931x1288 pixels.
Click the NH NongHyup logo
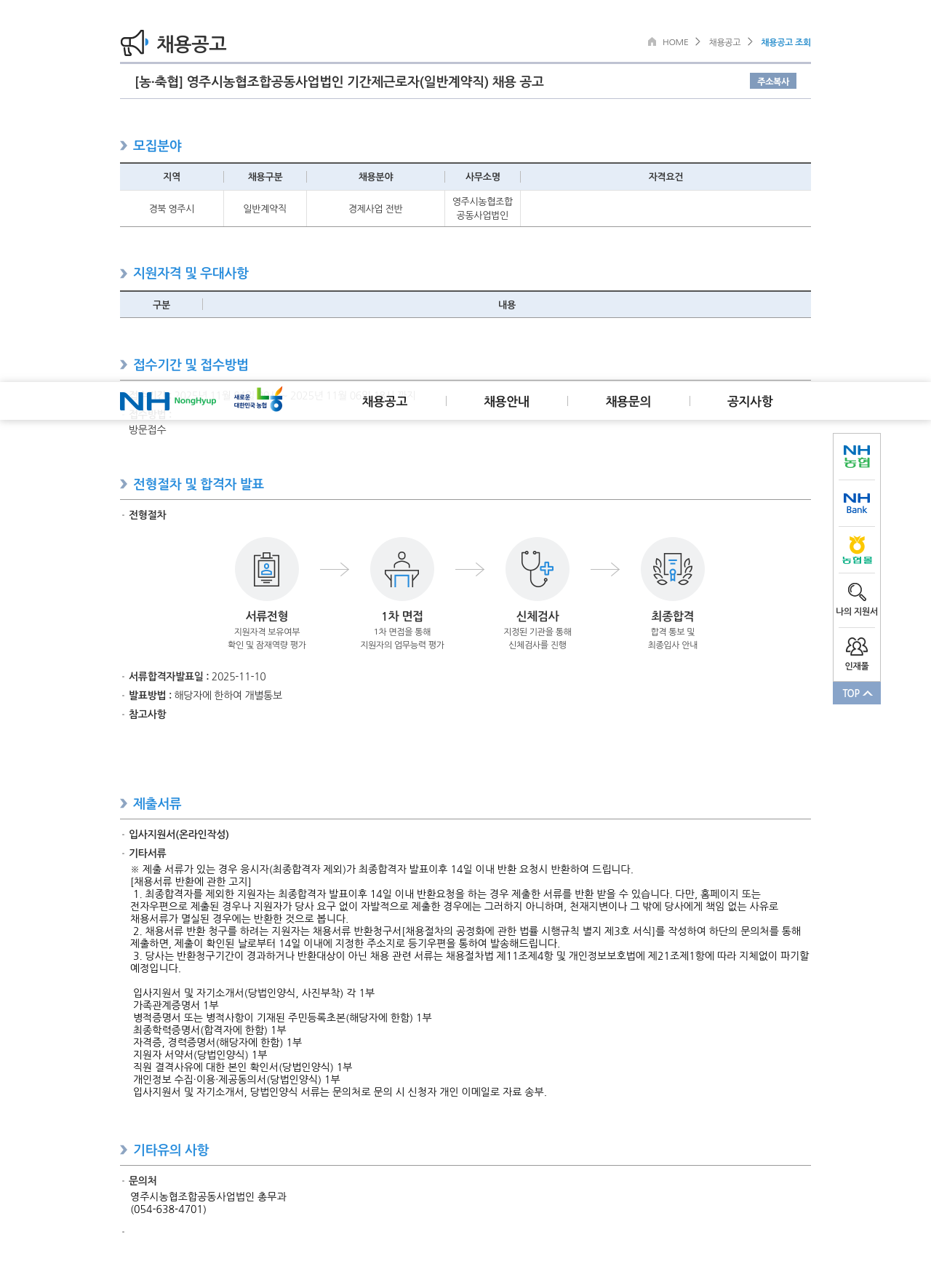click(168, 401)
